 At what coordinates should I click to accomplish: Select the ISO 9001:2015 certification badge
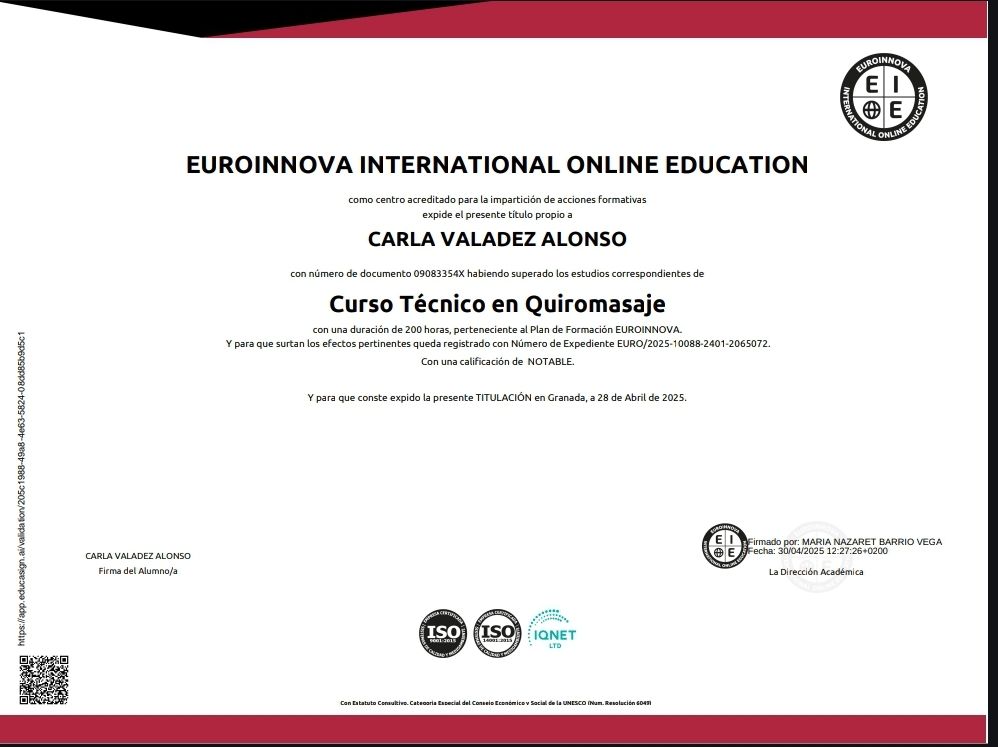pos(442,632)
